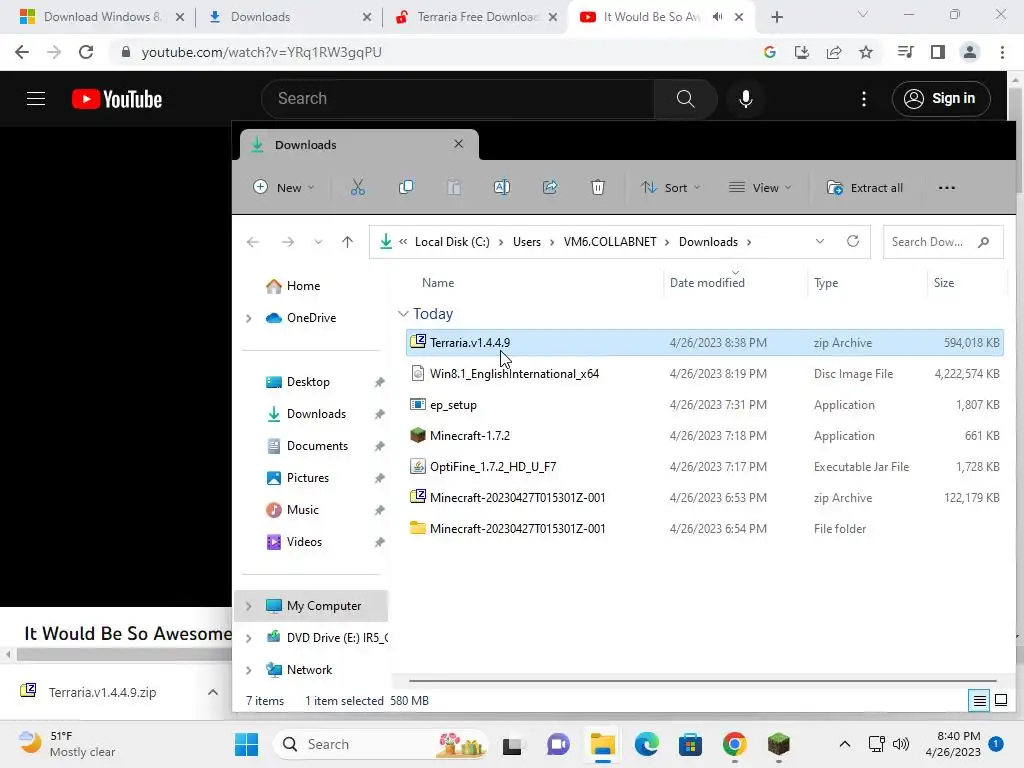Go to YouTube home via logo
The width and height of the screenshot is (1024, 768).
(117, 99)
